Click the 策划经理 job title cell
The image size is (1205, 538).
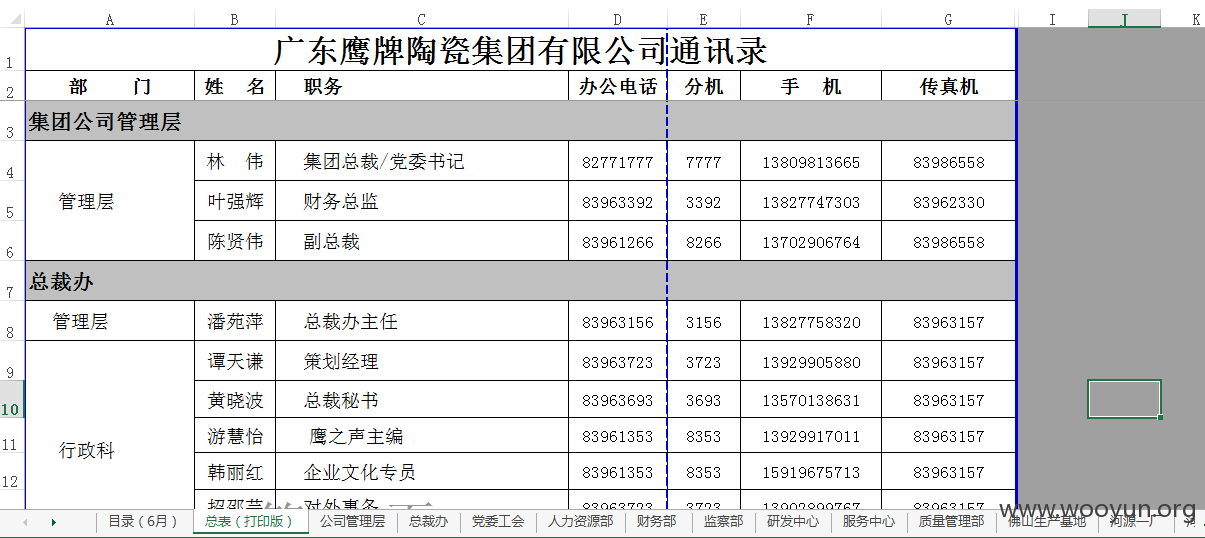422,361
